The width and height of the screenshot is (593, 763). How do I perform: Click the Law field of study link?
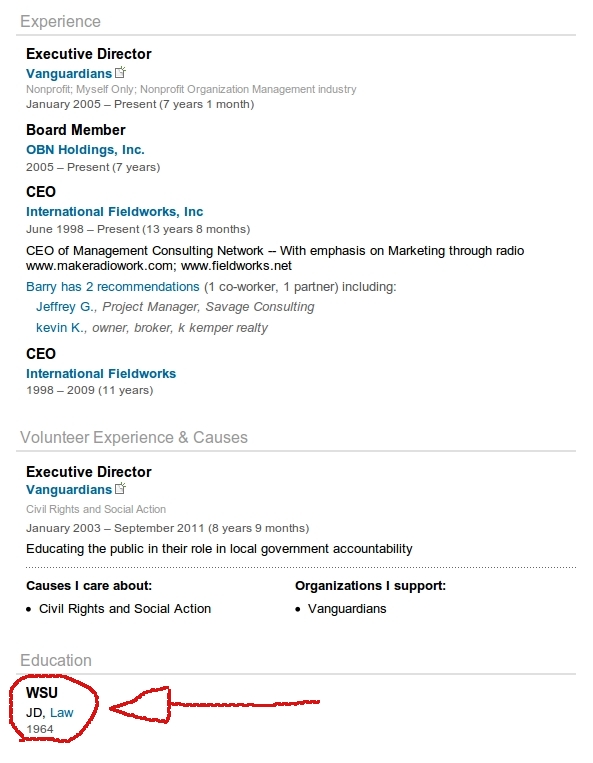pyautogui.click(x=62, y=712)
